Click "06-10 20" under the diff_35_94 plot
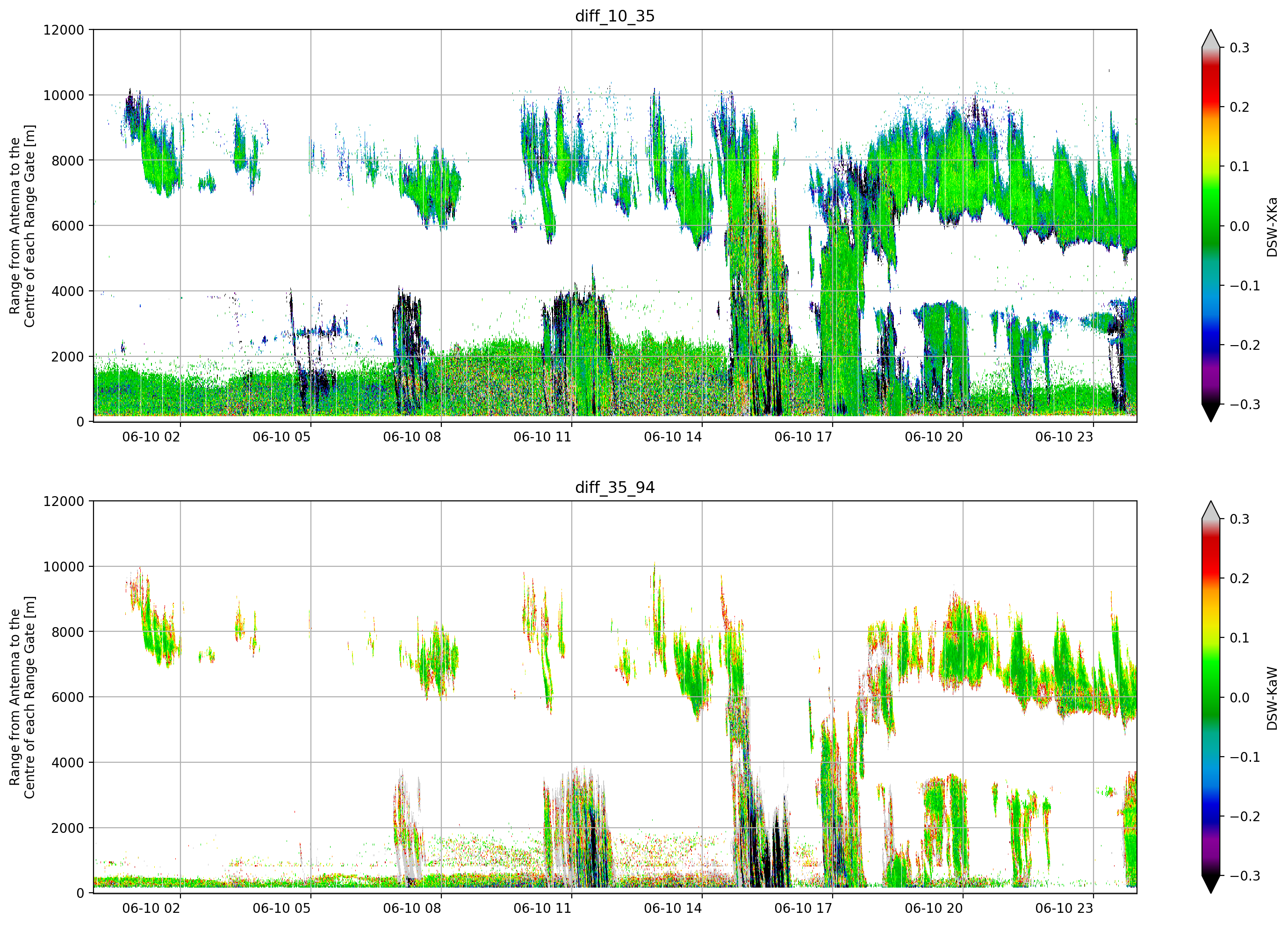 (934, 909)
